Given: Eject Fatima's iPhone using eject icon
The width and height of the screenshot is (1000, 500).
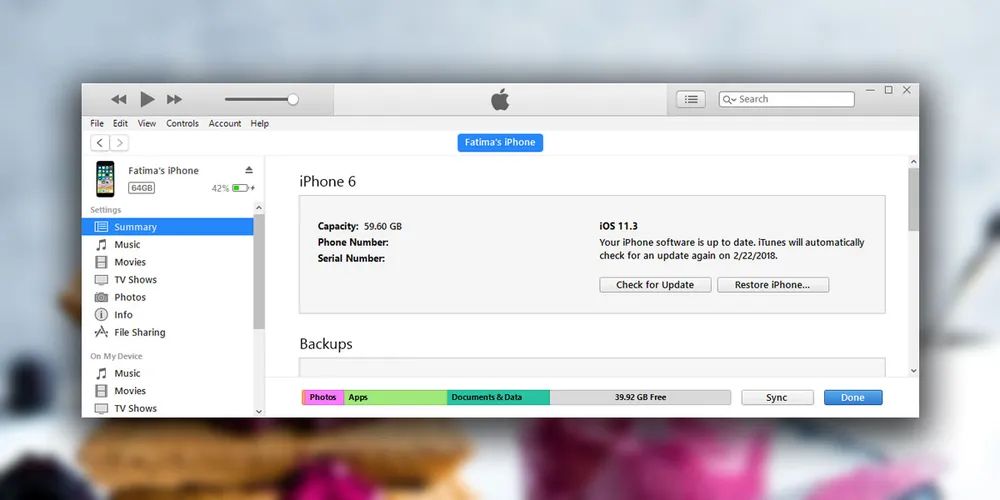Looking at the screenshot, I should 249,170.
